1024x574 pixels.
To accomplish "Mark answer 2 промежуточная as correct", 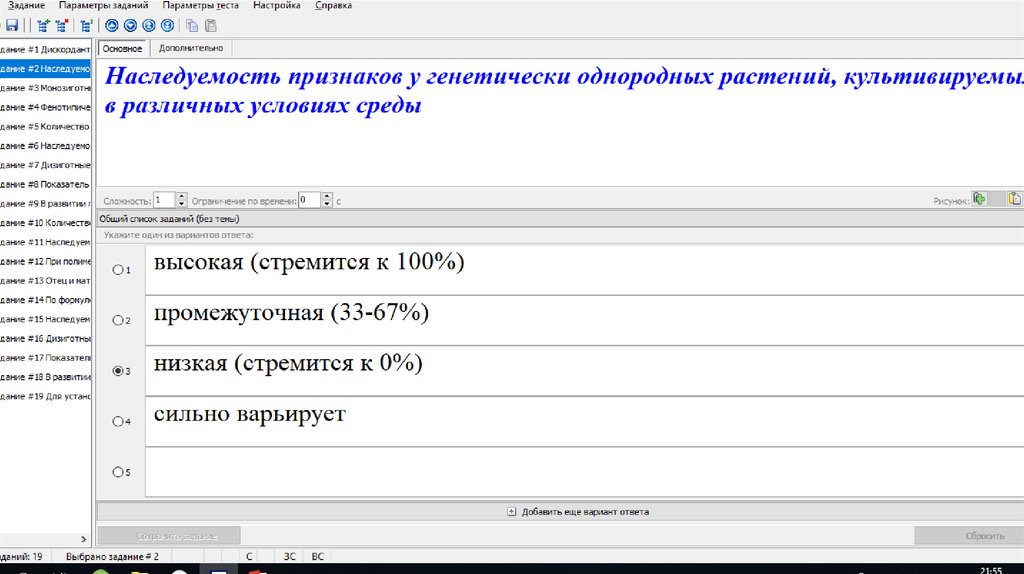I will (x=118, y=320).
